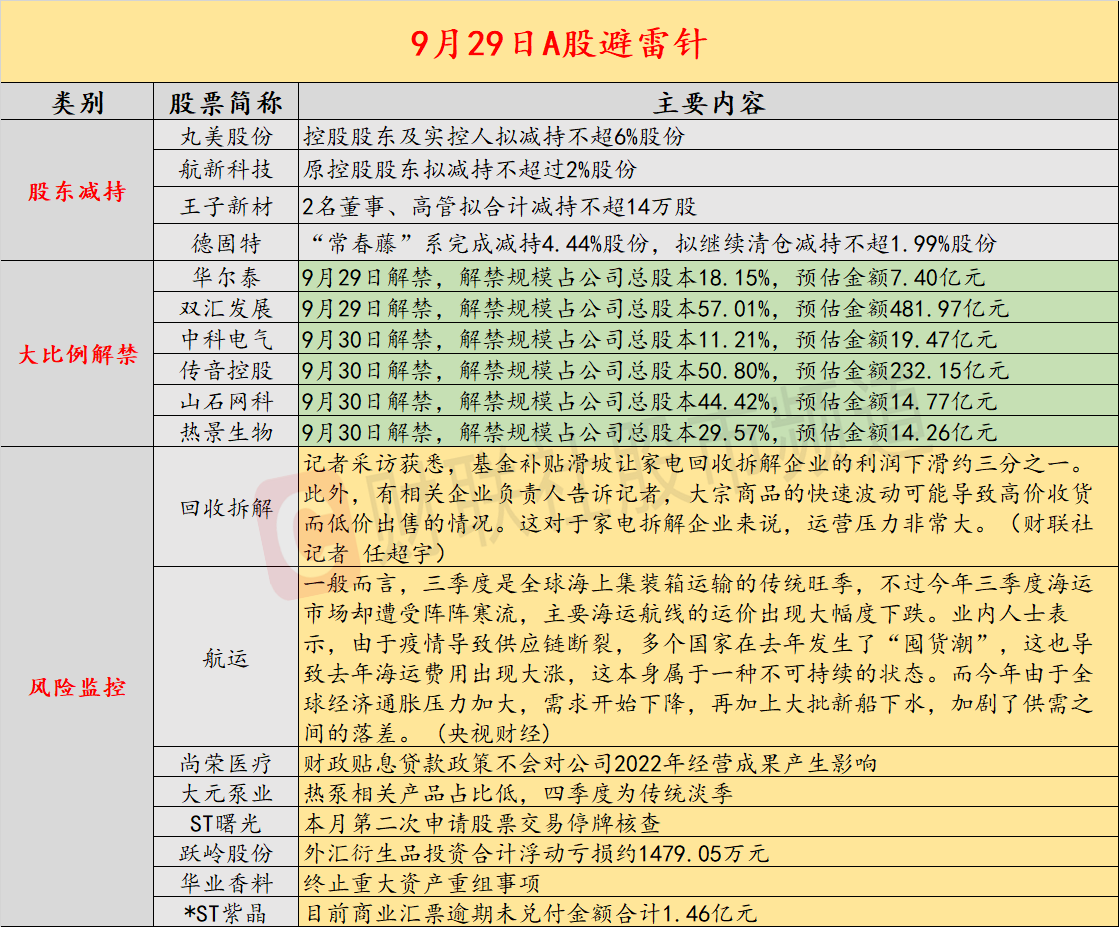This screenshot has height=927, width=1119.
Task: Select the stock 航新科技
Action: click(225, 172)
